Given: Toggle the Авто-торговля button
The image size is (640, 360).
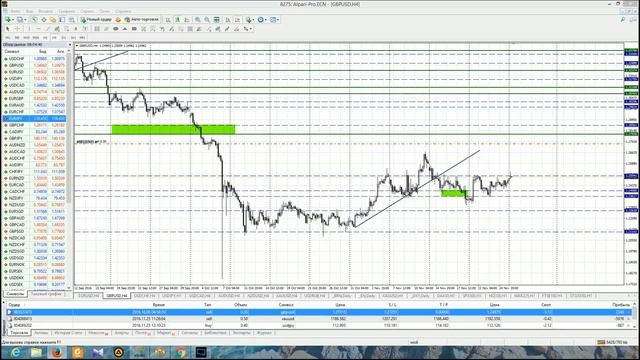Looking at the screenshot, I should tap(141, 20).
